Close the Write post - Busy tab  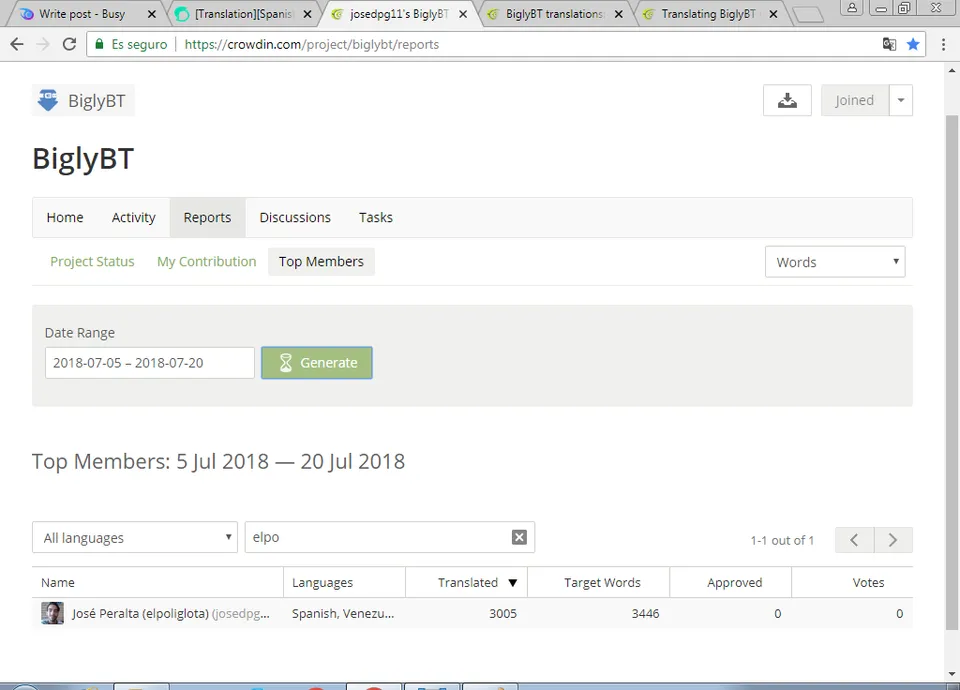(x=152, y=13)
